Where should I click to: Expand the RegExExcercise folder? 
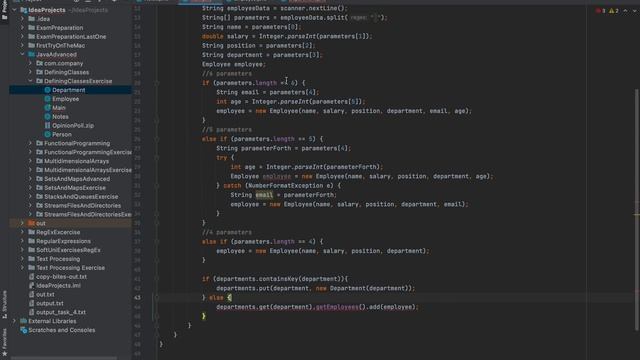(22, 232)
